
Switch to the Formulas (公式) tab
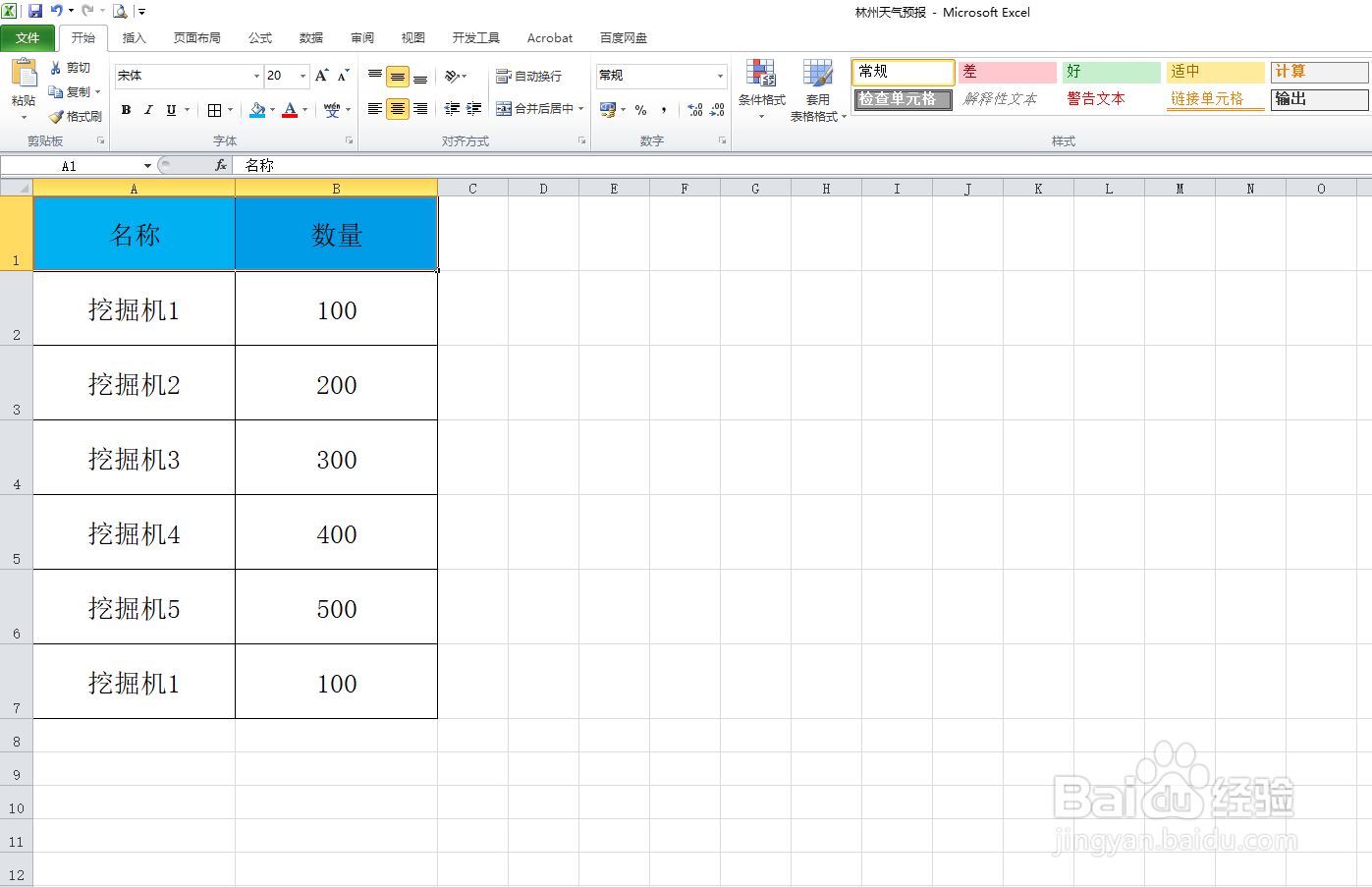(260, 37)
